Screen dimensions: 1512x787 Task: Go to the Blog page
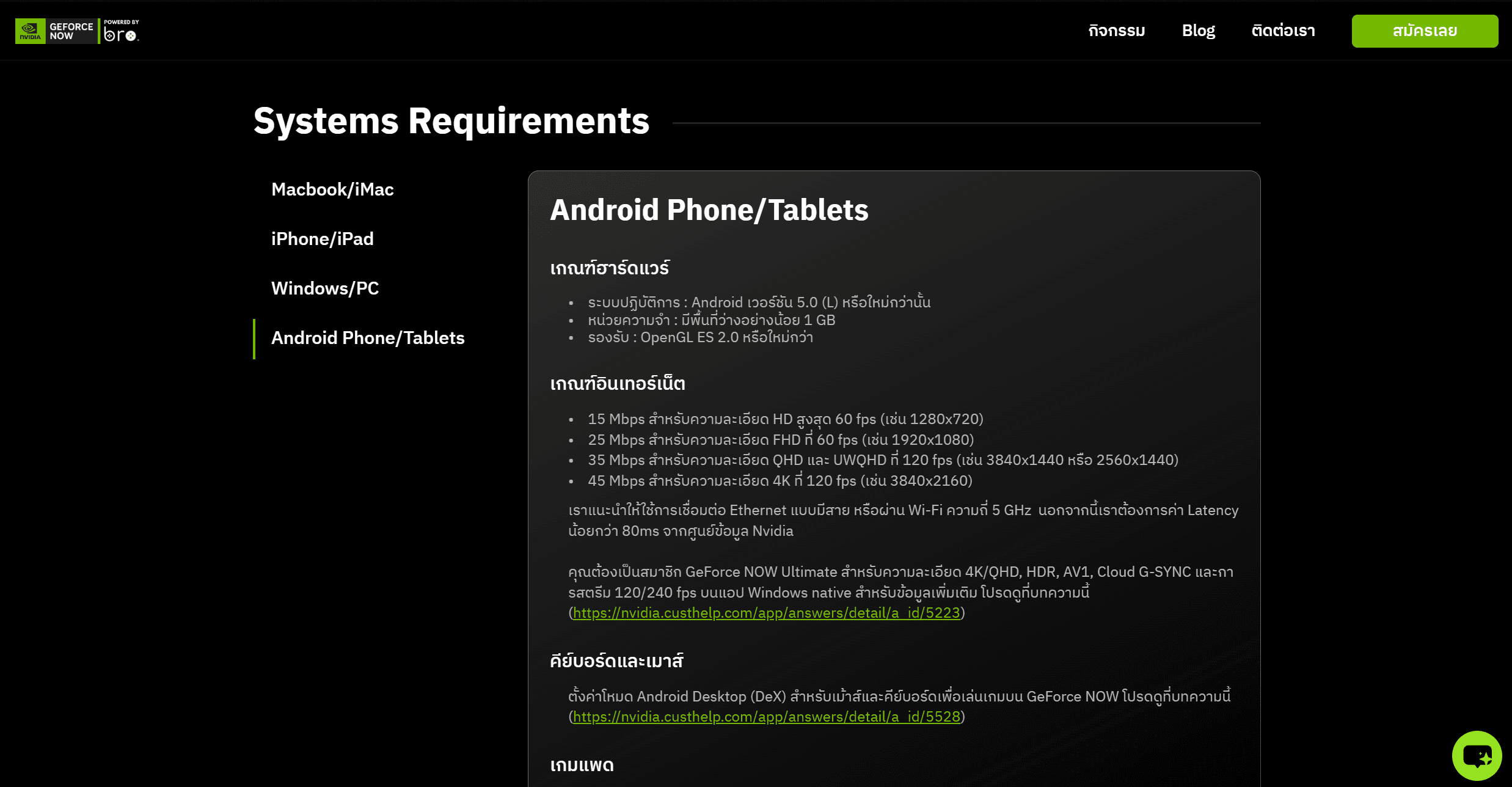click(x=1198, y=31)
